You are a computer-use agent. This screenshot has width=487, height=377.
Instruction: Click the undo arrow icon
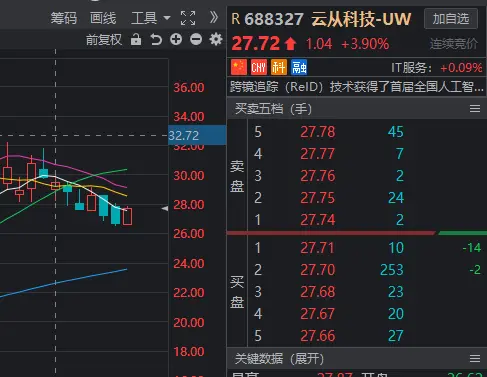[x=156, y=39]
